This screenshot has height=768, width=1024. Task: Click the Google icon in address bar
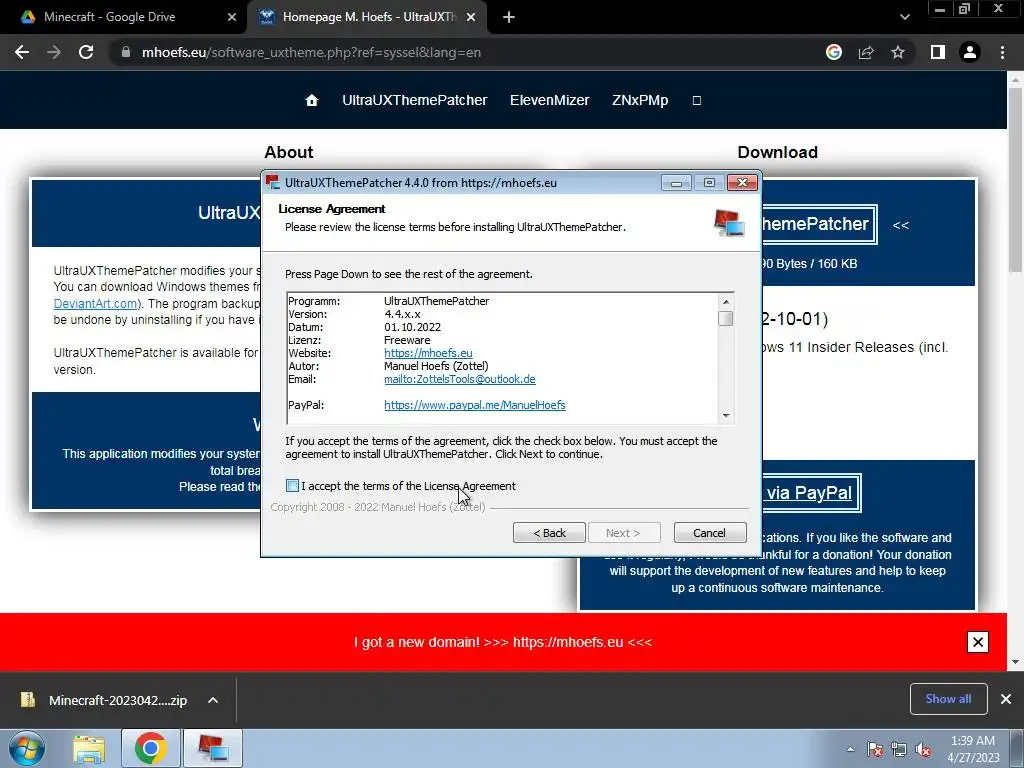coord(834,52)
